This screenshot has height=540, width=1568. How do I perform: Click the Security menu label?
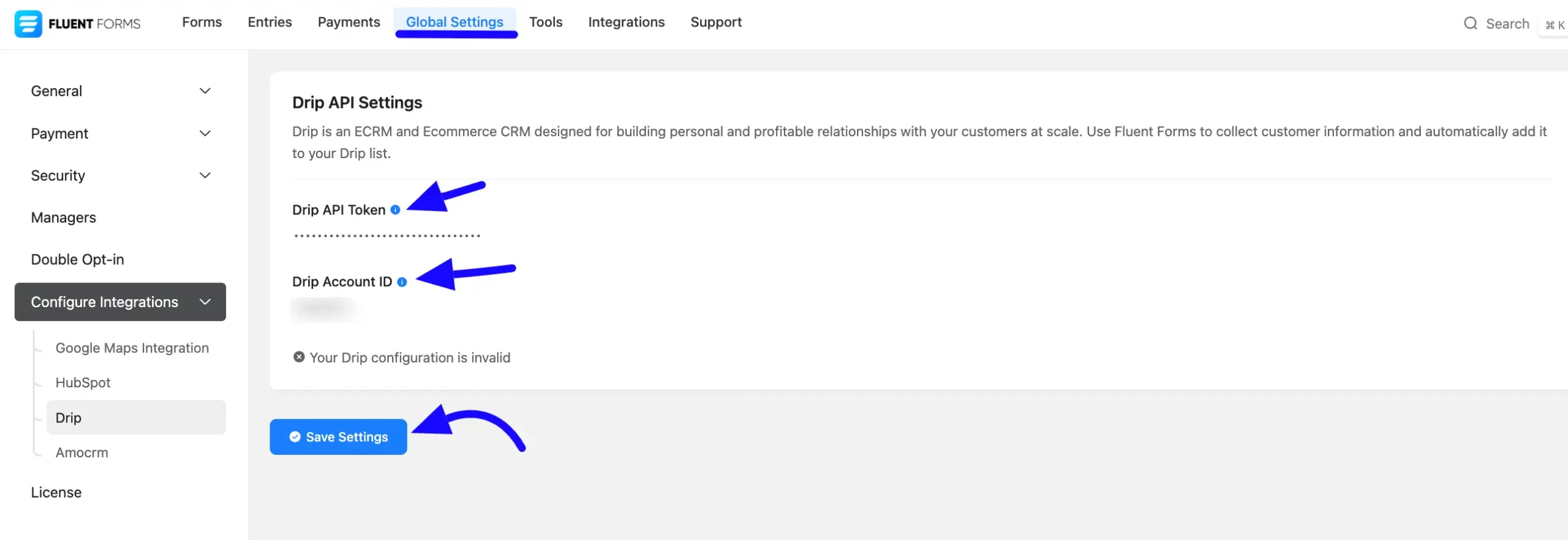[58, 176]
